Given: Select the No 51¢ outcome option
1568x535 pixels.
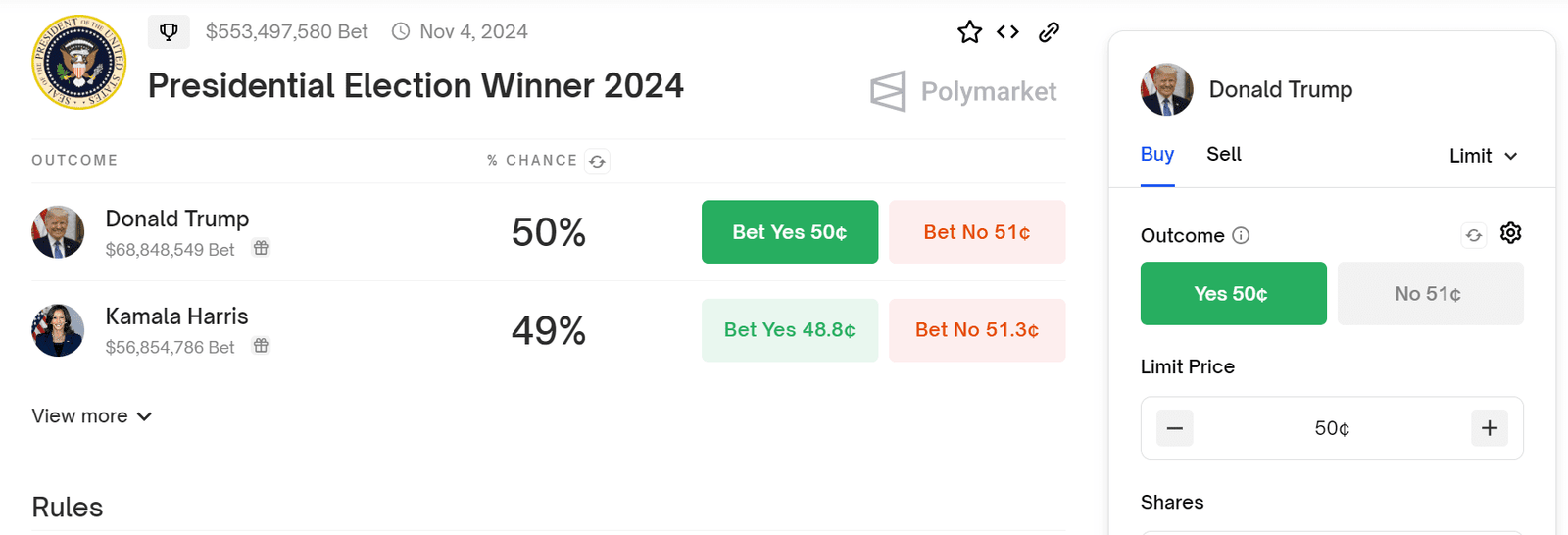Looking at the screenshot, I should [1429, 293].
